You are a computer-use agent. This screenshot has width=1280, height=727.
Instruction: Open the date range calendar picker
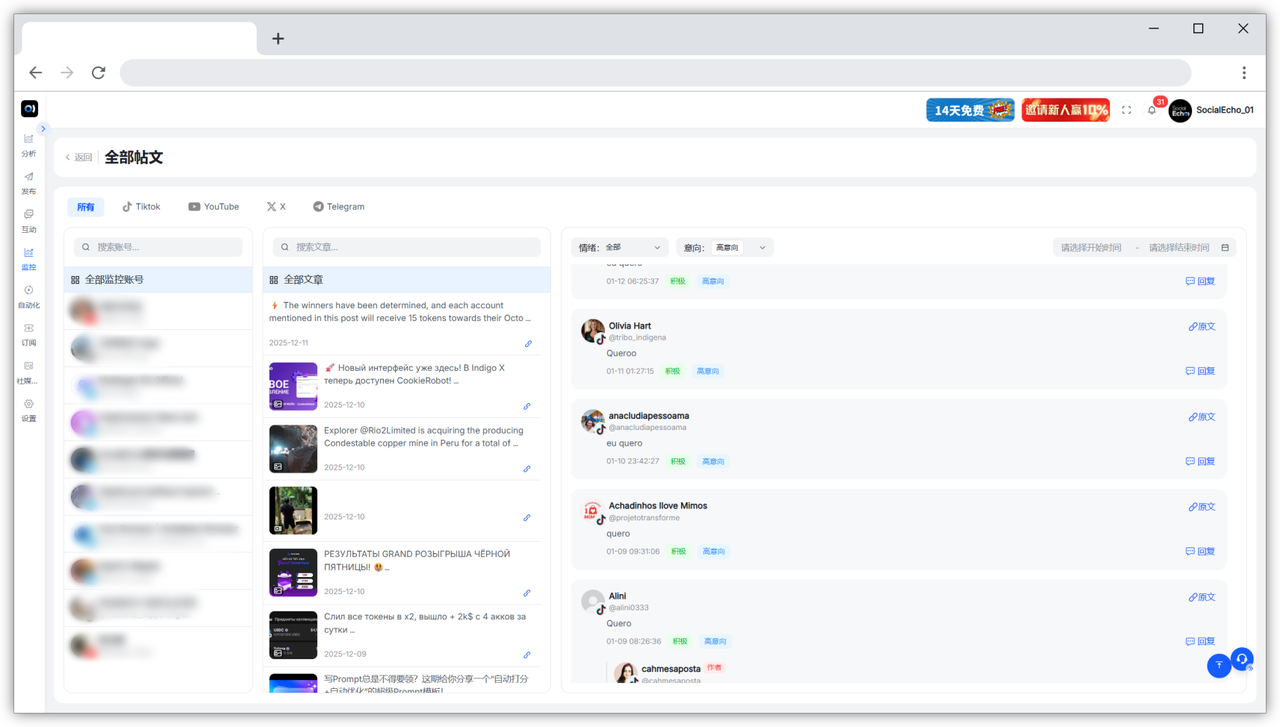click(1225, 248)
